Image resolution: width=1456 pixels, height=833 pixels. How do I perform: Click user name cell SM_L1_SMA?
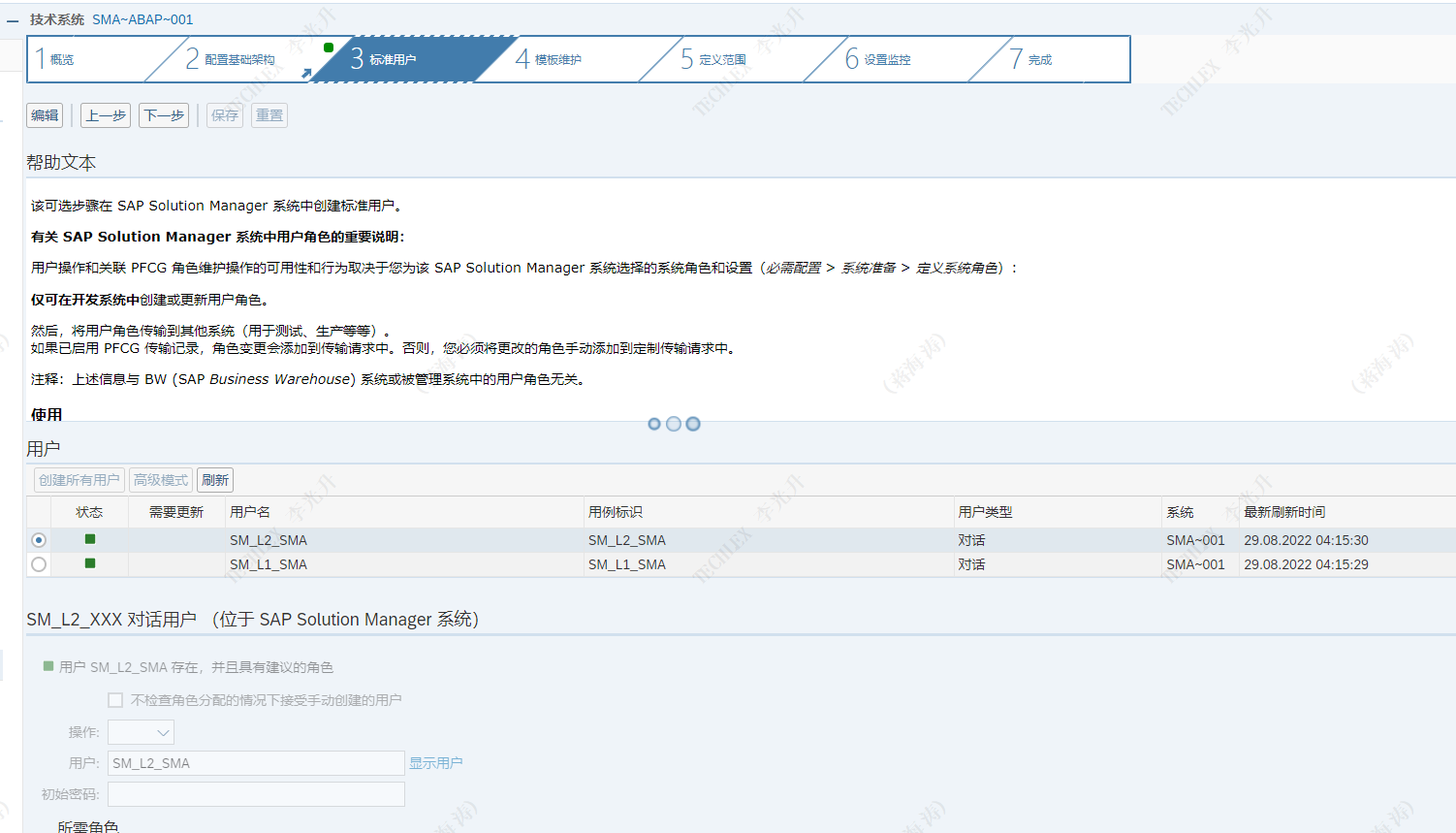tap(269, 564)
